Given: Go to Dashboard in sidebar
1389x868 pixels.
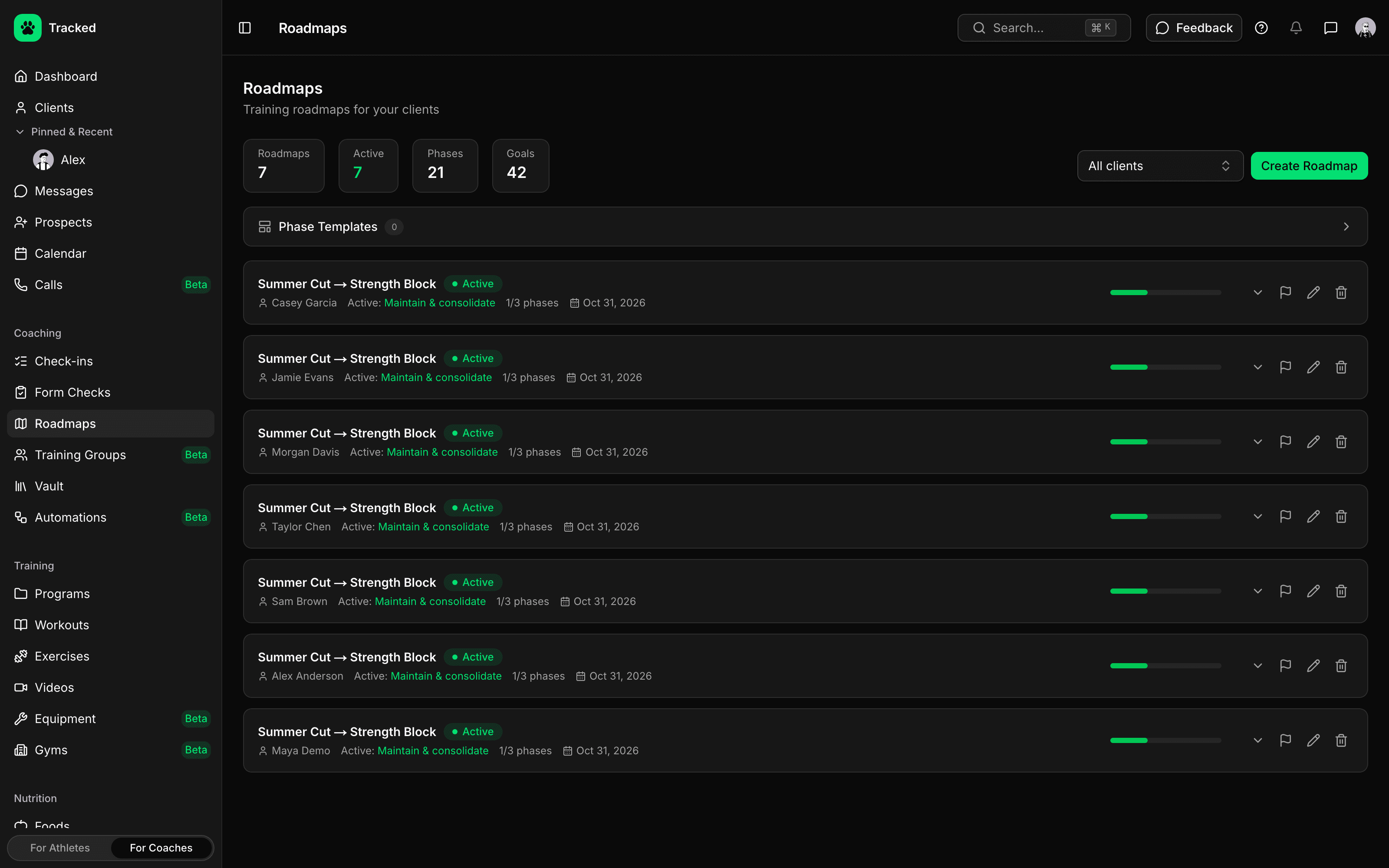Looking at the screenshot, I should coord(110,76).
